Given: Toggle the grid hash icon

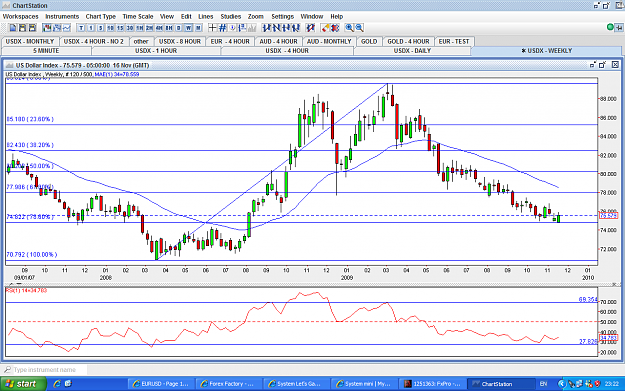Looking at the screenshot, I should [222, 28].
